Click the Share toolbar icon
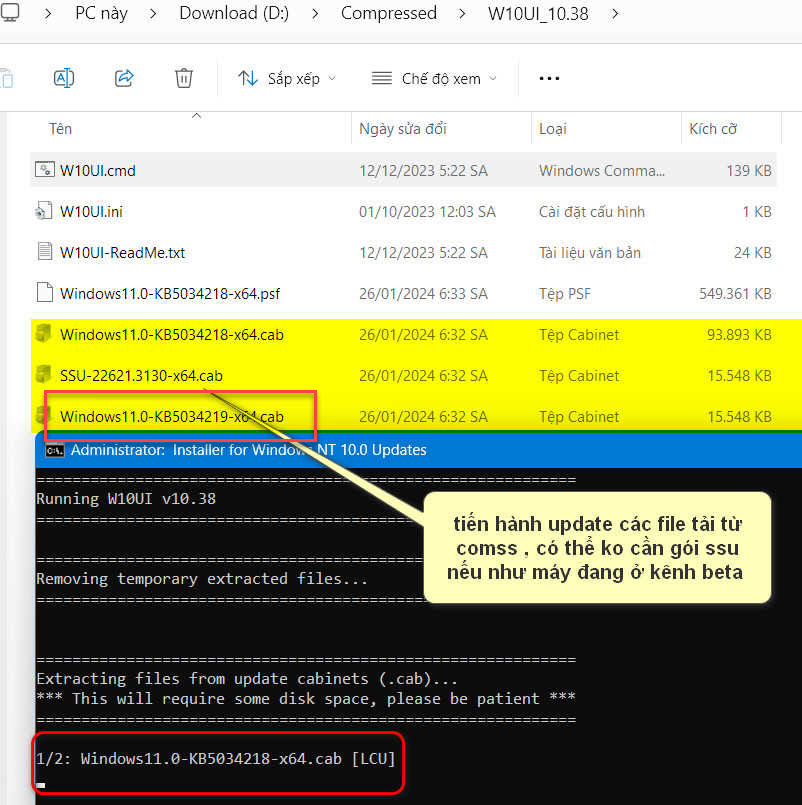The height and width of the screenshot is (805, 802). [x=124, y=79]
